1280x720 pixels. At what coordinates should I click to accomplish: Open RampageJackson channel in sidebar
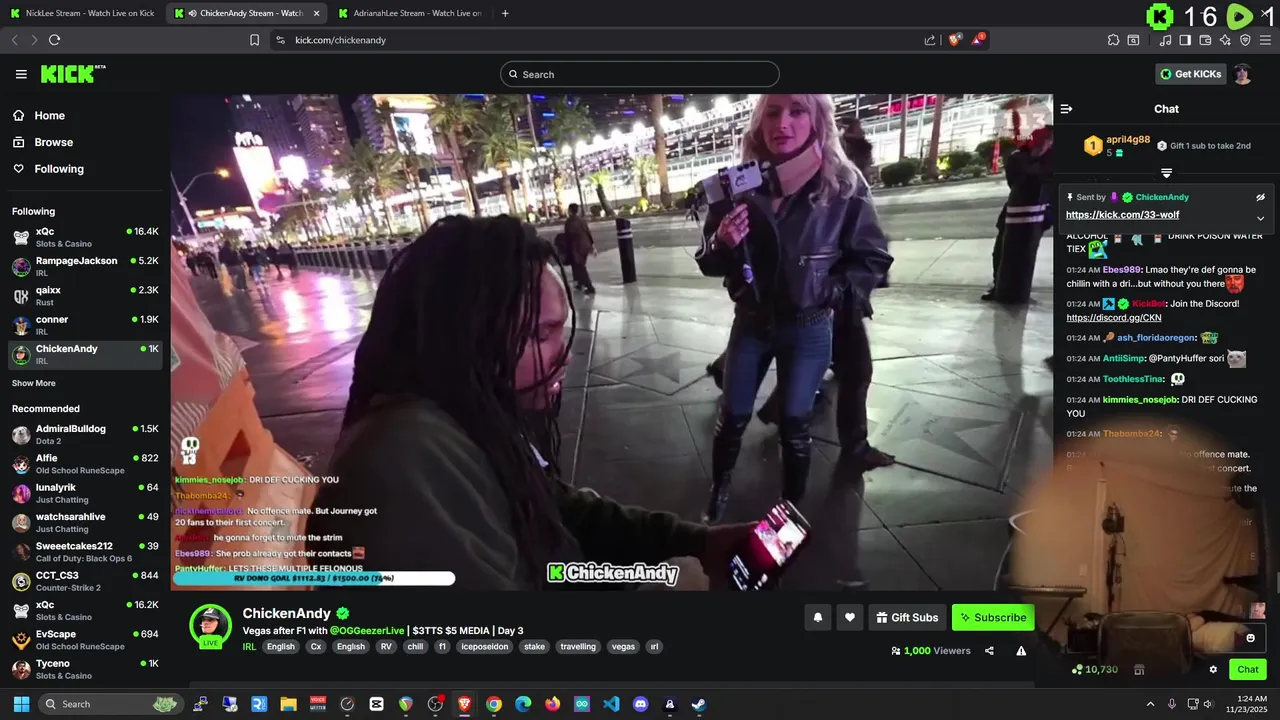(85, 266)
